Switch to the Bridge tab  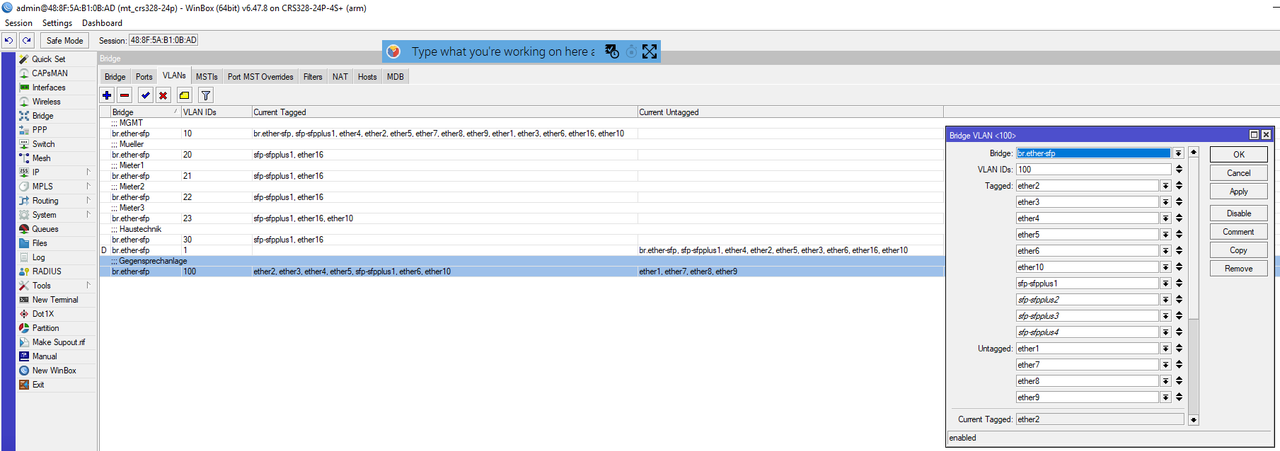[x=115, y=77]
